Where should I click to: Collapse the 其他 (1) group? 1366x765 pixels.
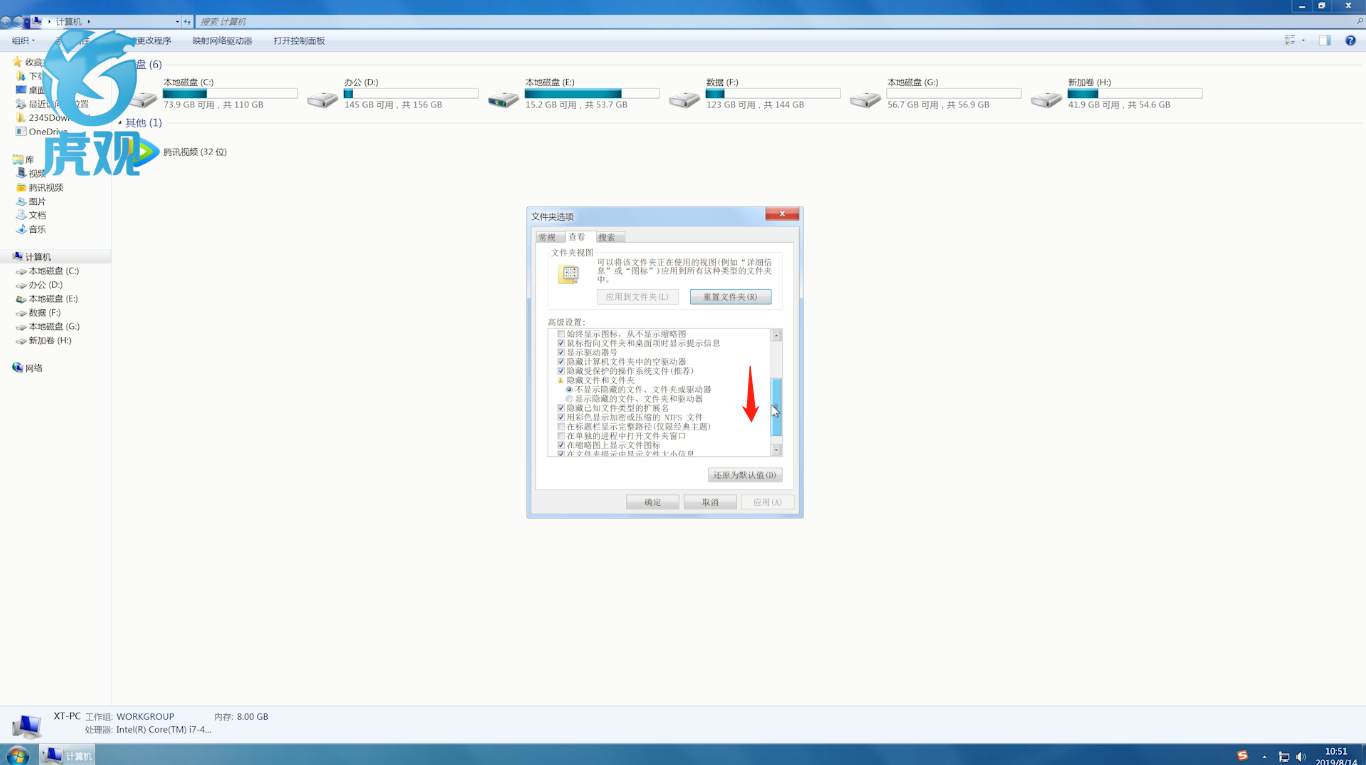pos(119,123)
